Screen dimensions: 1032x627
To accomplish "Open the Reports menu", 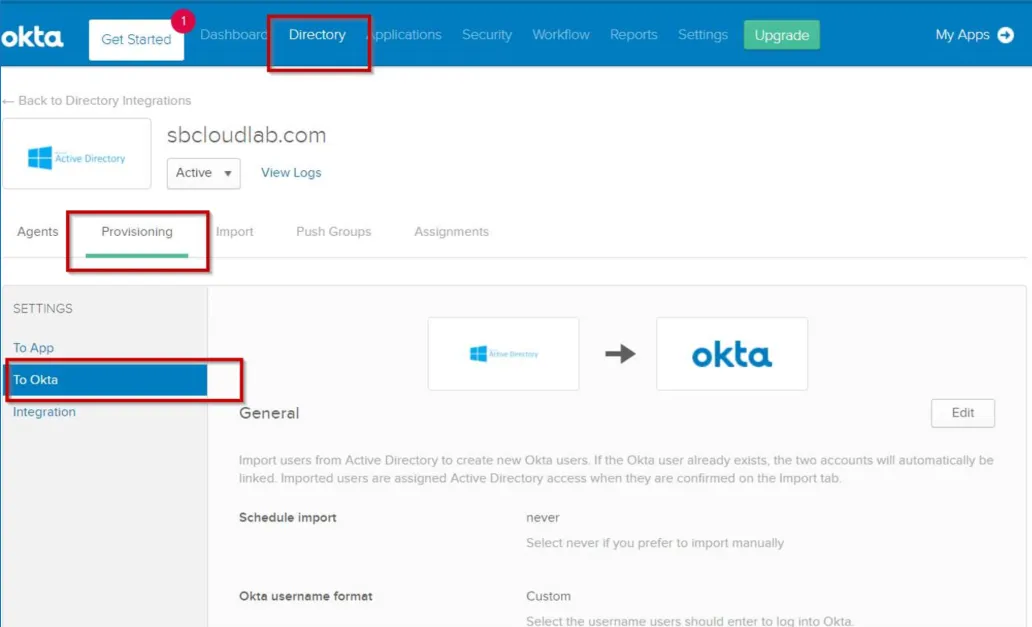I will coord(634,35).
